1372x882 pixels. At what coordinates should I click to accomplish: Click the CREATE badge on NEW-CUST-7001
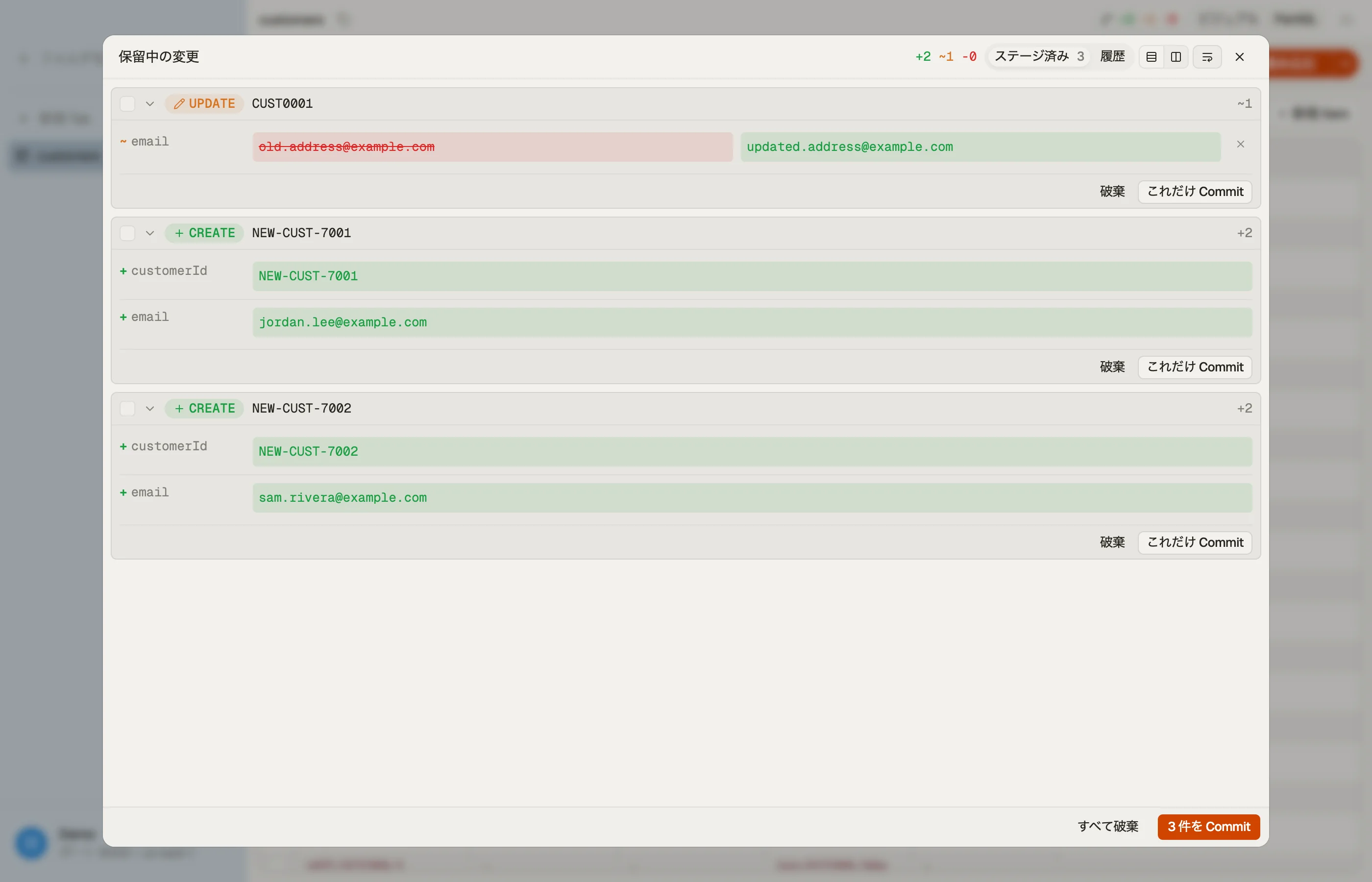click(204, 233)
